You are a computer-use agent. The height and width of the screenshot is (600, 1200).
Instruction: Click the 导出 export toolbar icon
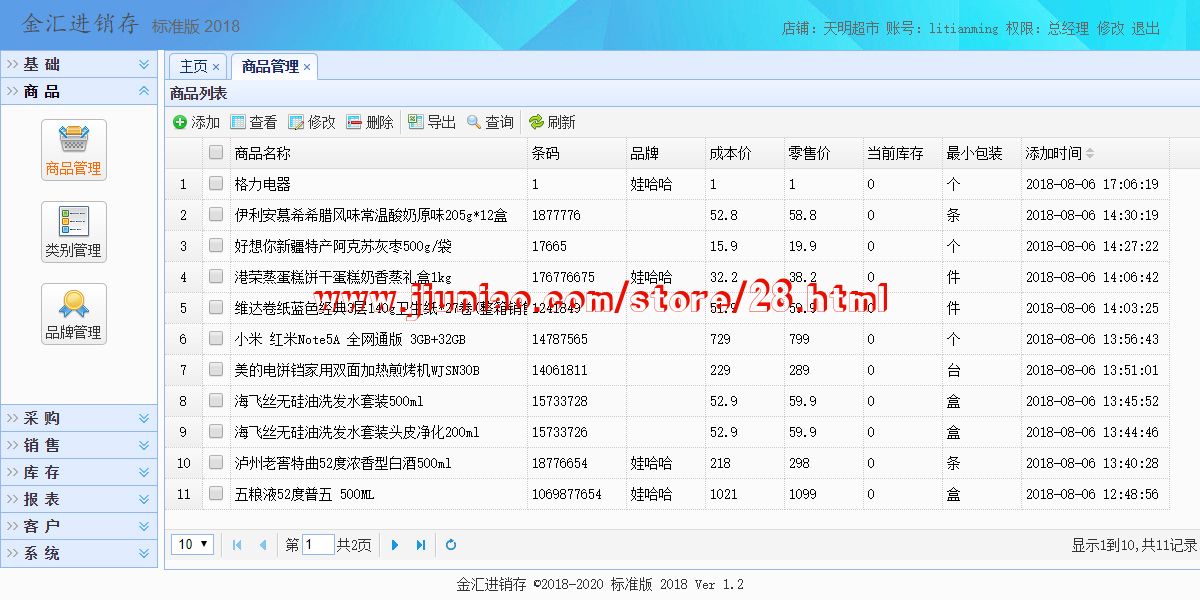416,122
